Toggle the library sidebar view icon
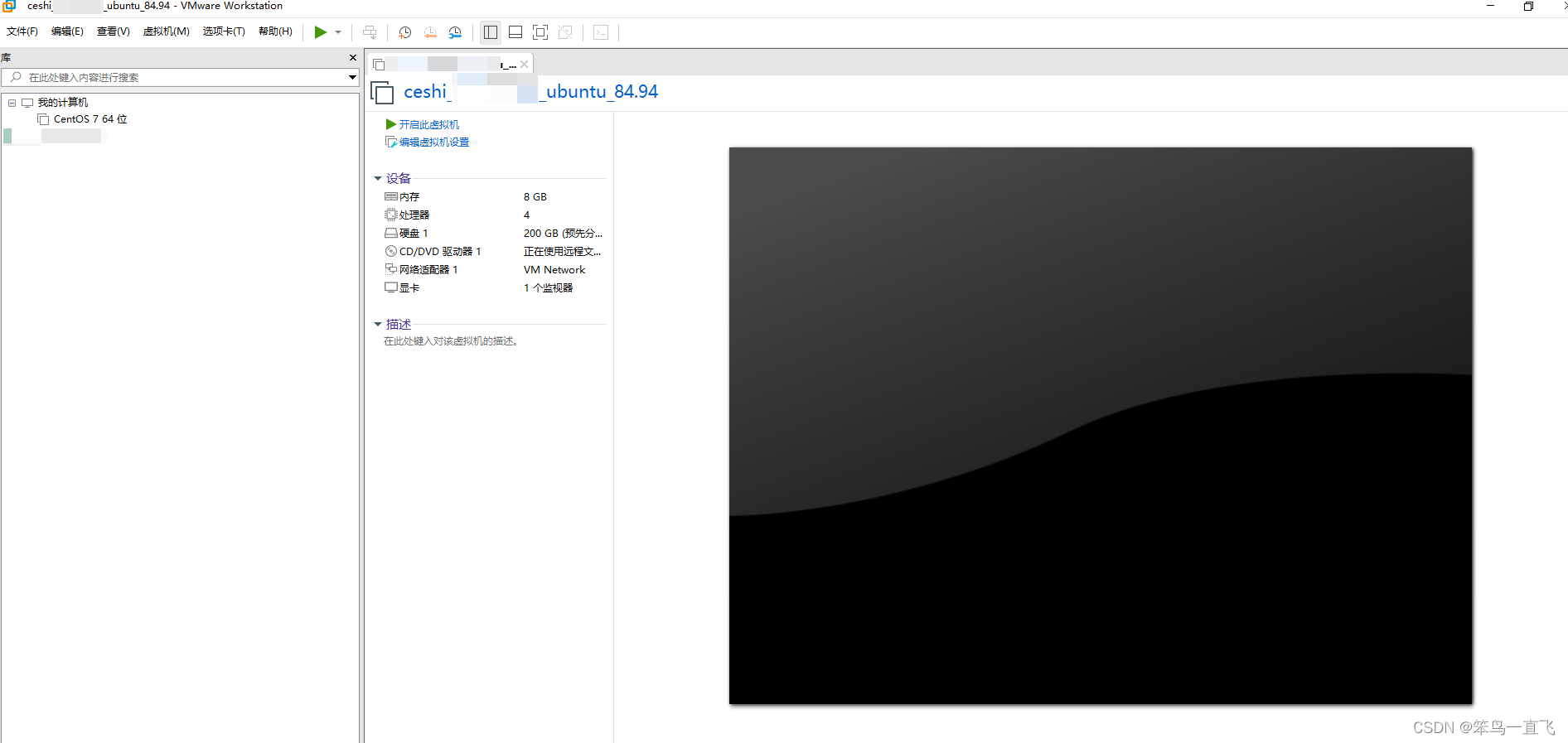This screenshot has height=743, width=1568. (491, 32)
